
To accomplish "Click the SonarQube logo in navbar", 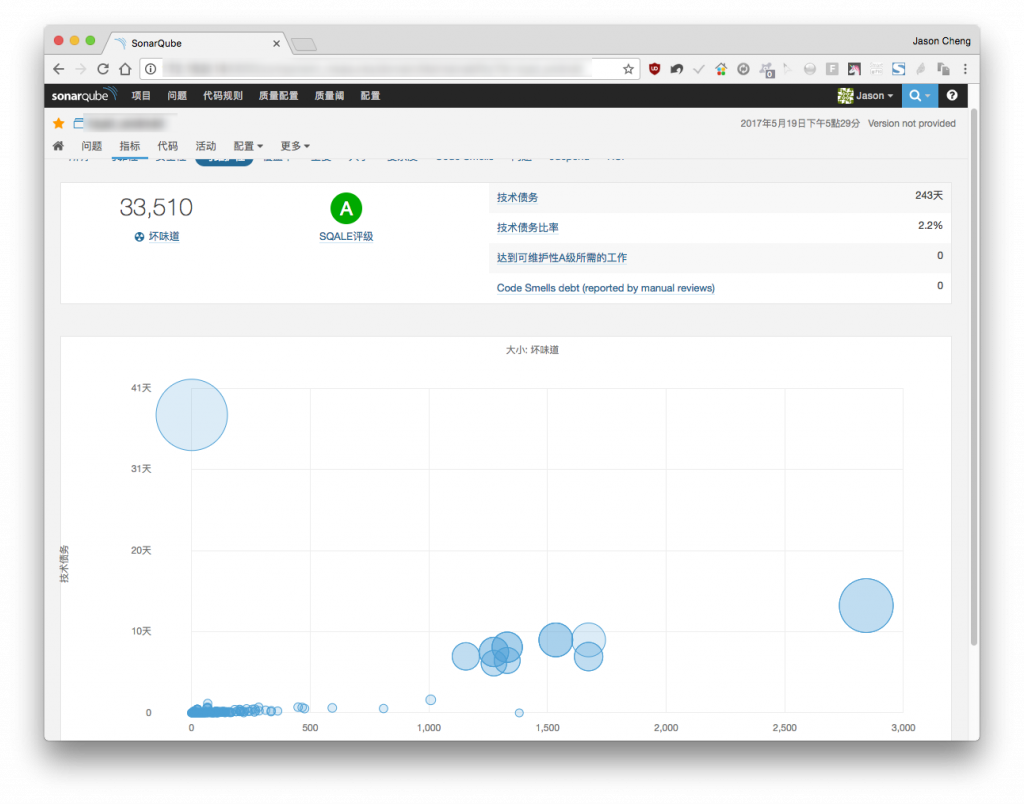I will point(84,95).
